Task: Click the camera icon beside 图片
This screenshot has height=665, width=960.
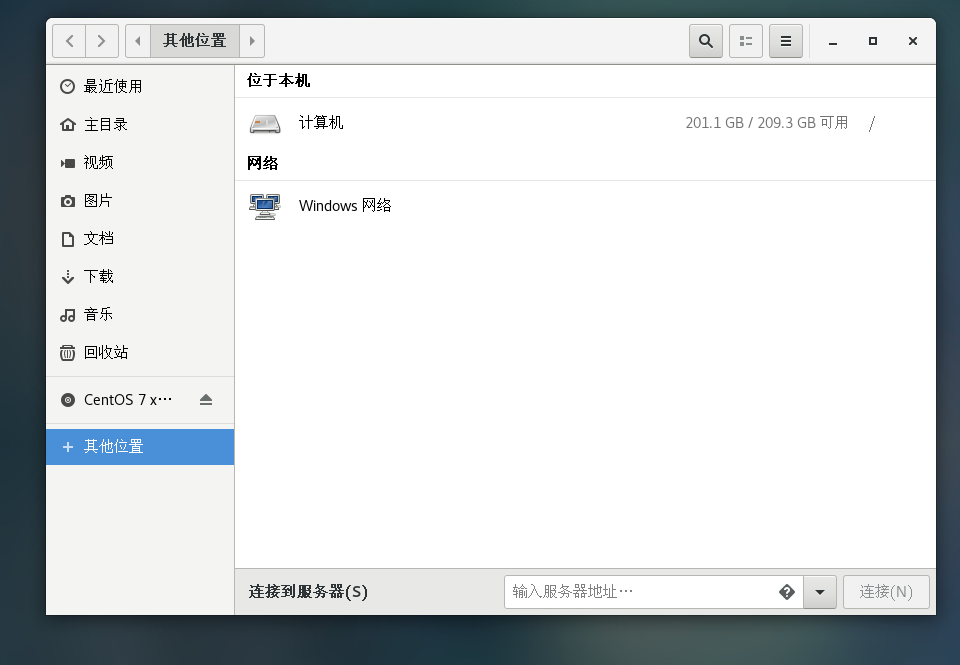Action: (x=67, y=201)
